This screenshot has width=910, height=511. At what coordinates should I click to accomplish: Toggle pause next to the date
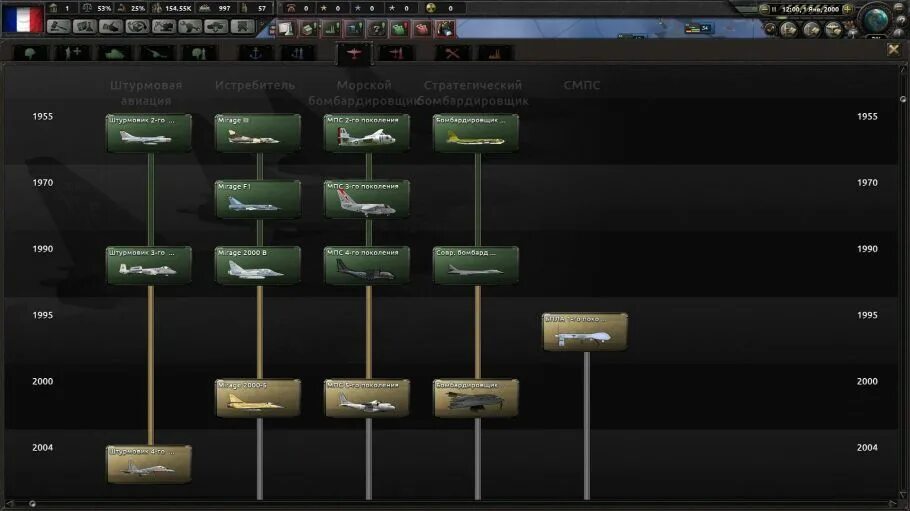point(774,9)
